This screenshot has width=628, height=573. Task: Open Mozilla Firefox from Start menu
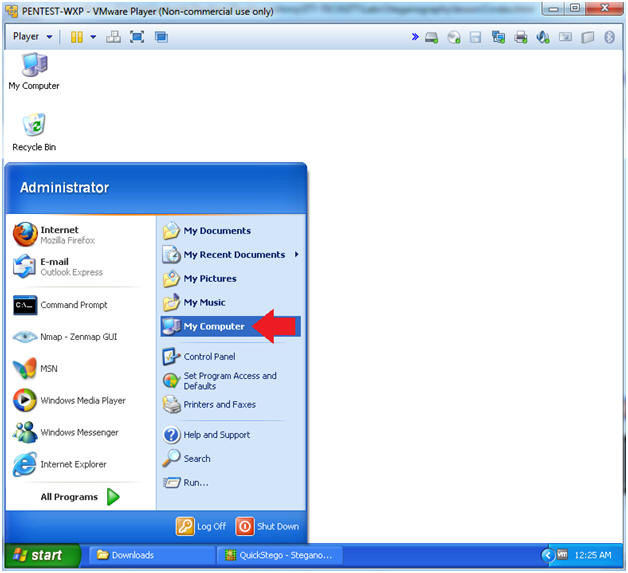[78, 235]
